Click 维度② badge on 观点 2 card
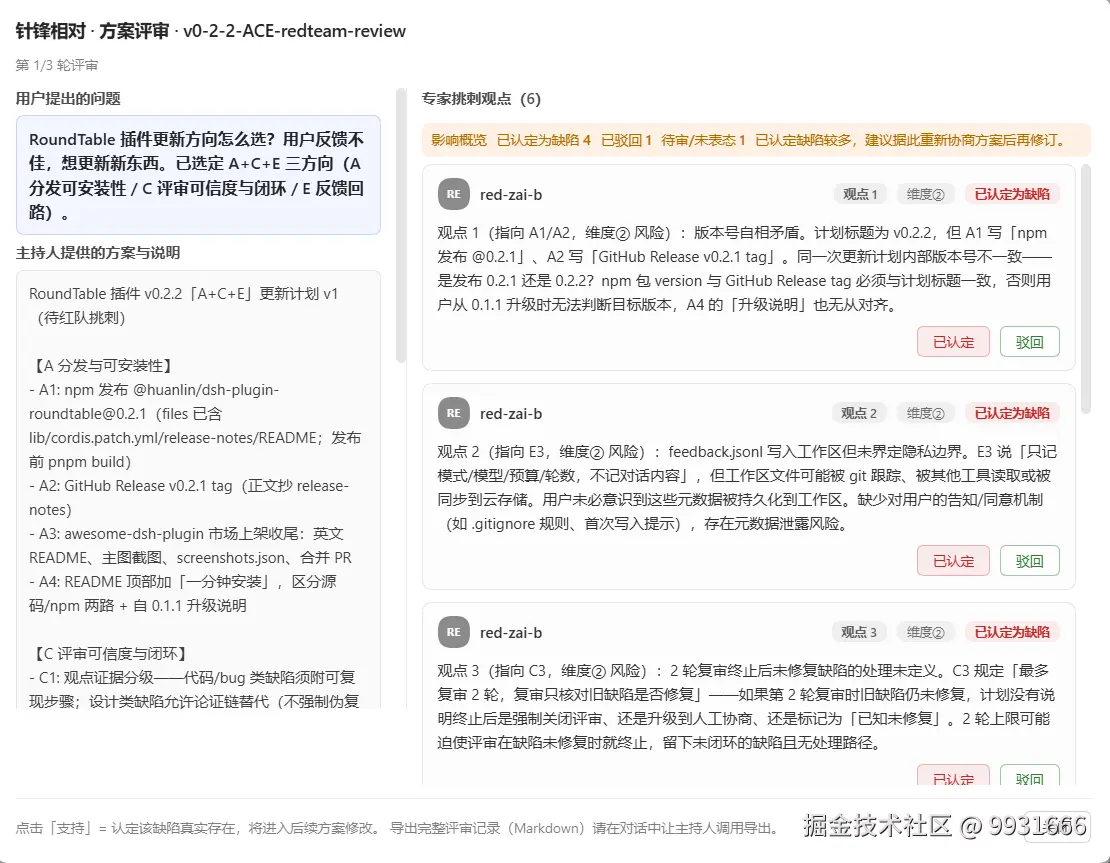Screen dimensions: 1110x863 pos(925,413)
